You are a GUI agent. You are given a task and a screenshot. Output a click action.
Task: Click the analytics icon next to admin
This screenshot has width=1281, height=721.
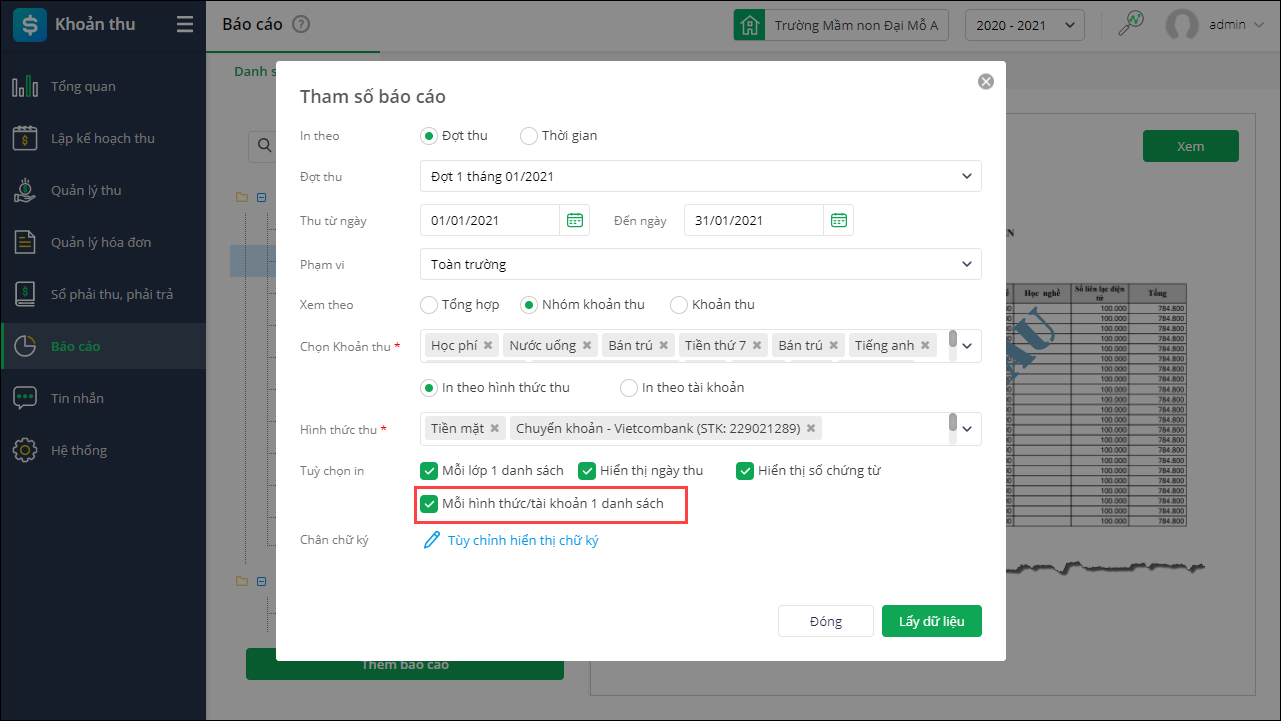[1130, 25]
